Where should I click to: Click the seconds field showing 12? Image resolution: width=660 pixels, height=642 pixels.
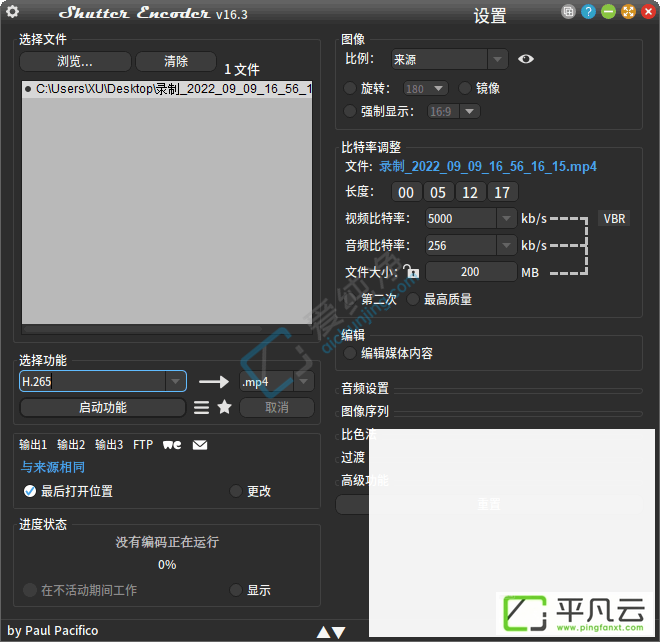[470, 192]
